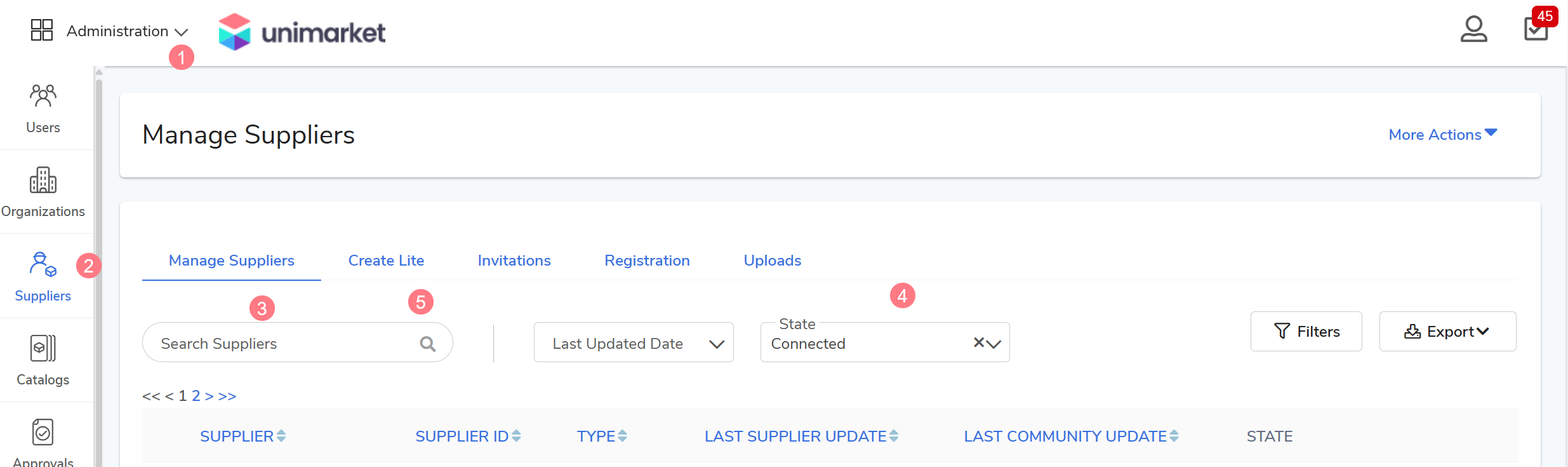This screenshot has height=467, width=1568.
Task: Click into the Search Suppliers field
Action: pyautogui.click(x=279, y=344)
